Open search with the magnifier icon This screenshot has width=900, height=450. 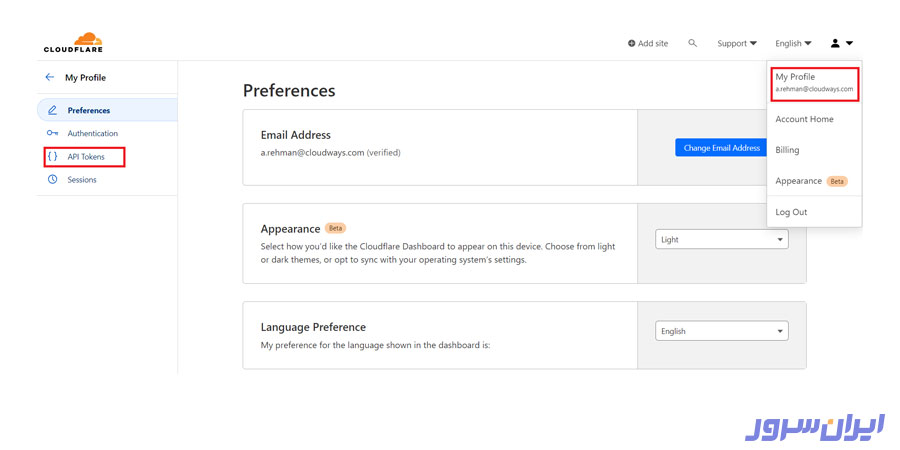pyautogui.click(x=692, y=43)
